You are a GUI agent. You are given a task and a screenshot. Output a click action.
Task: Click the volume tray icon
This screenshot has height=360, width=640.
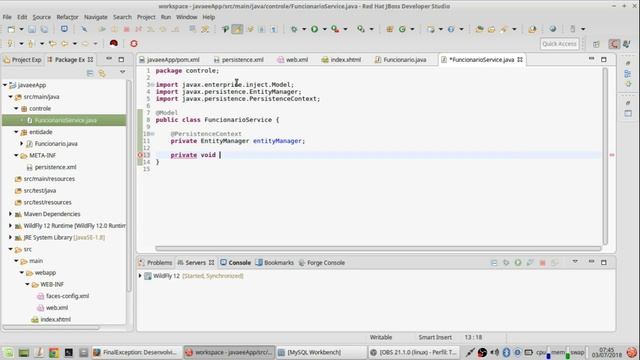click(494, 352)
